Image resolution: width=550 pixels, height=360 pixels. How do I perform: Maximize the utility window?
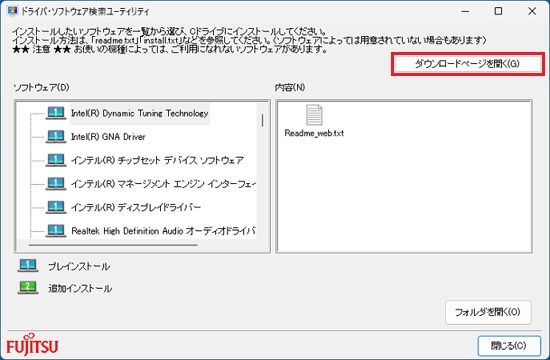click(x=498, y=11)
